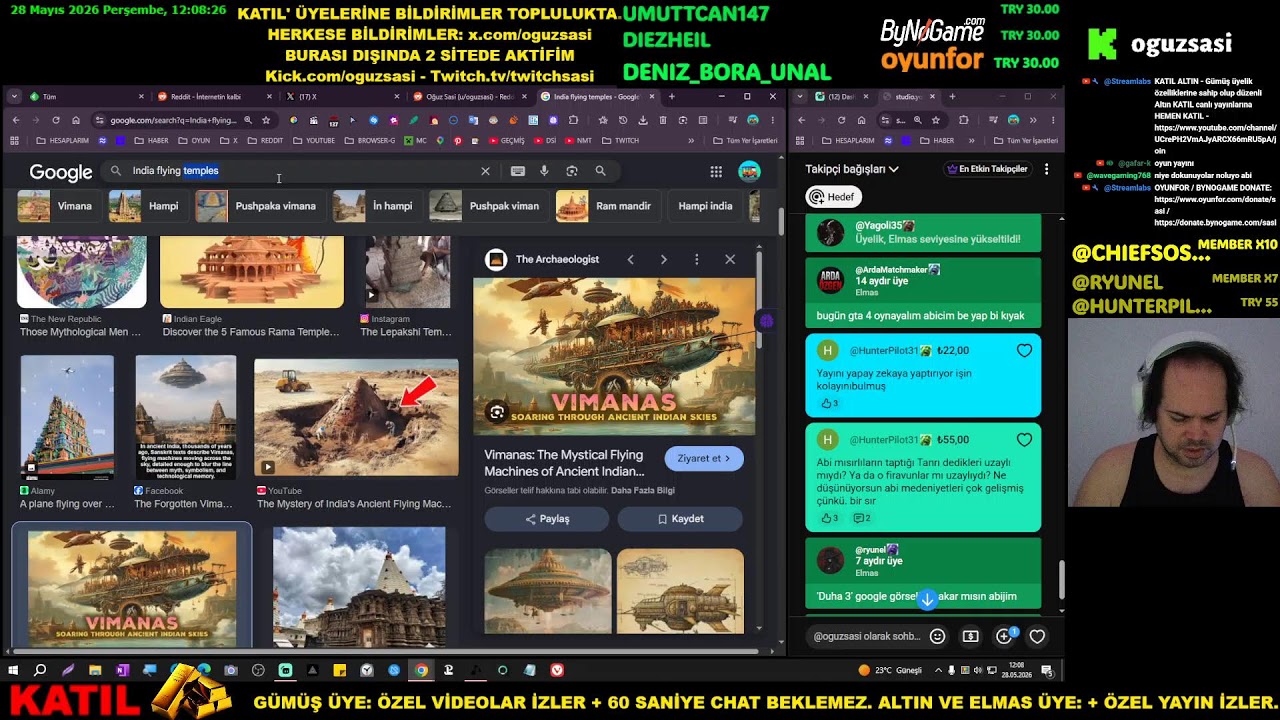Click the Hedef button in the donations panel
The height and width of the screenshot is (720, 1280).
[833, 197]
